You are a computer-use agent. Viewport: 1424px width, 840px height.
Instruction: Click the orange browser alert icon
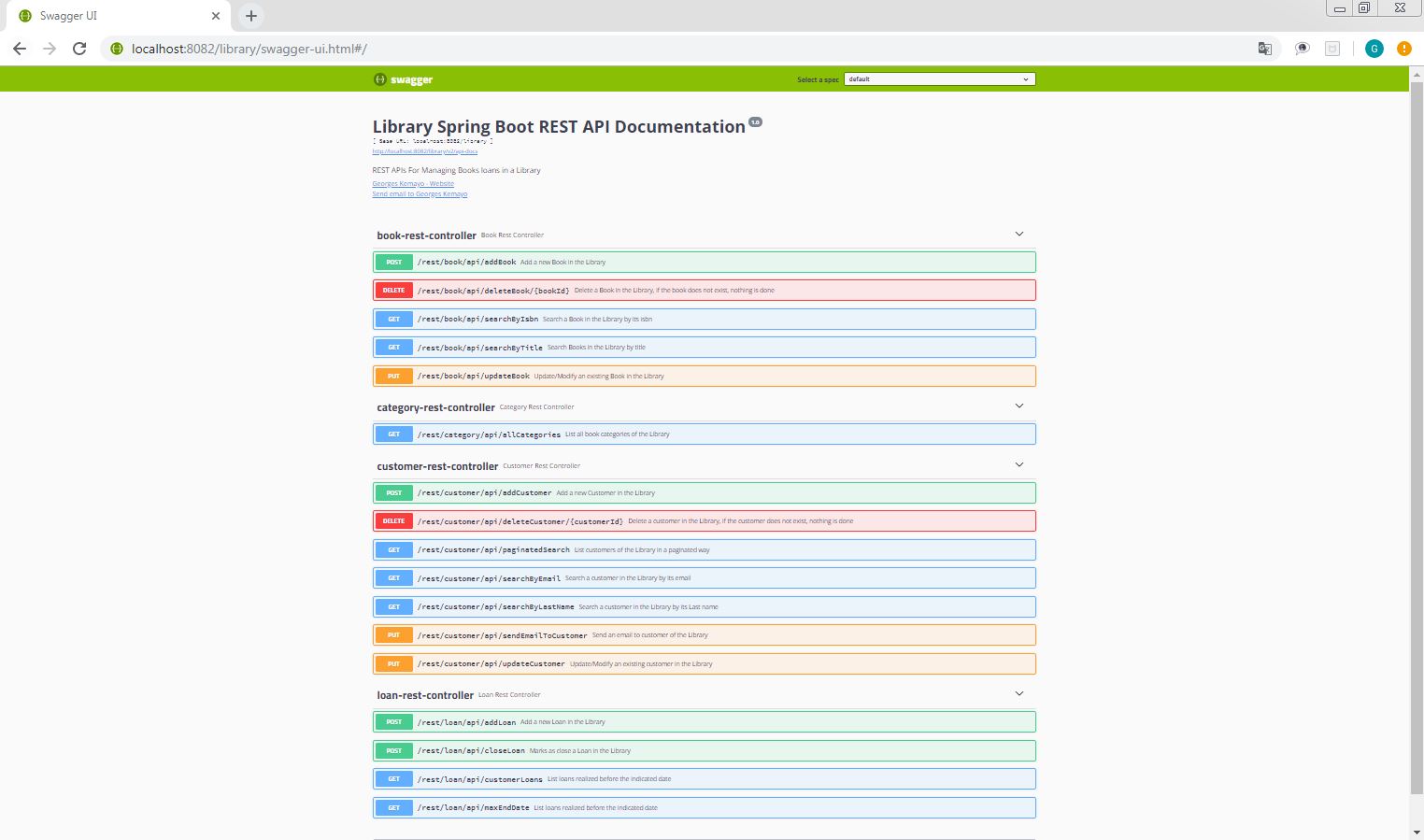[x=1403, y=49]
